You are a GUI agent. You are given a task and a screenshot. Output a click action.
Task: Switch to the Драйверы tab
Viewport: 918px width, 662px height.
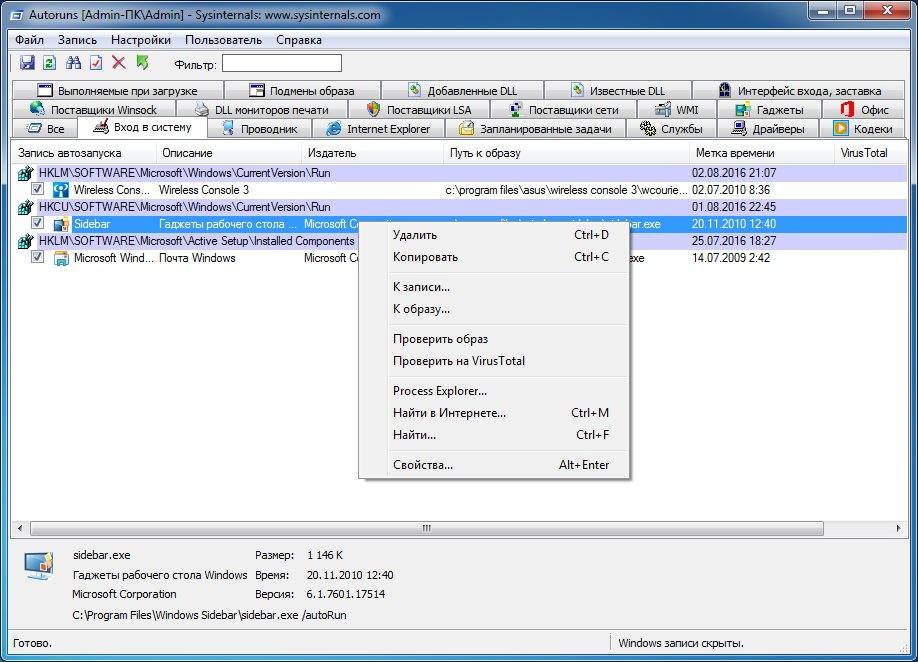click(x=767, y=129)
